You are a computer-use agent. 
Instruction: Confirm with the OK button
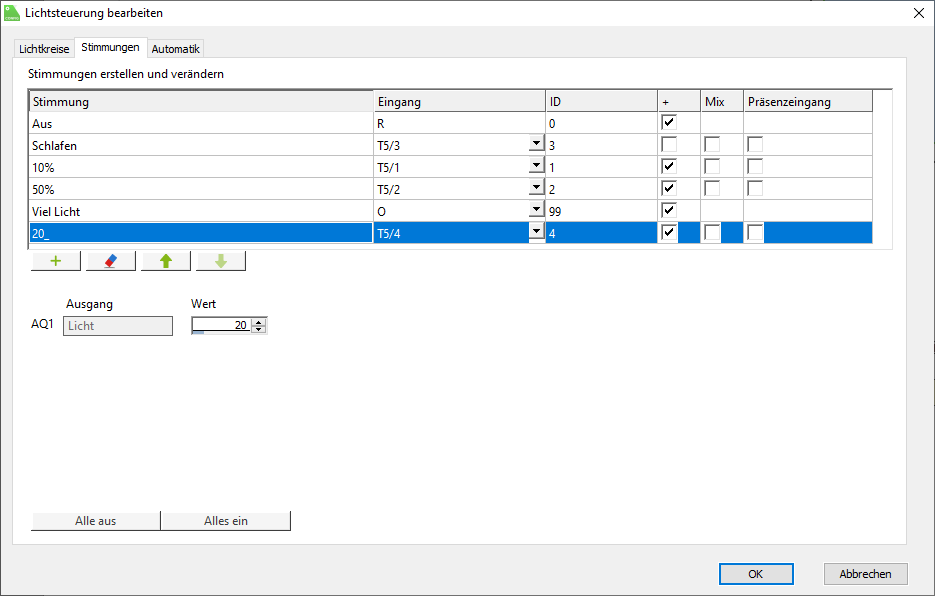tap(756, 574)
